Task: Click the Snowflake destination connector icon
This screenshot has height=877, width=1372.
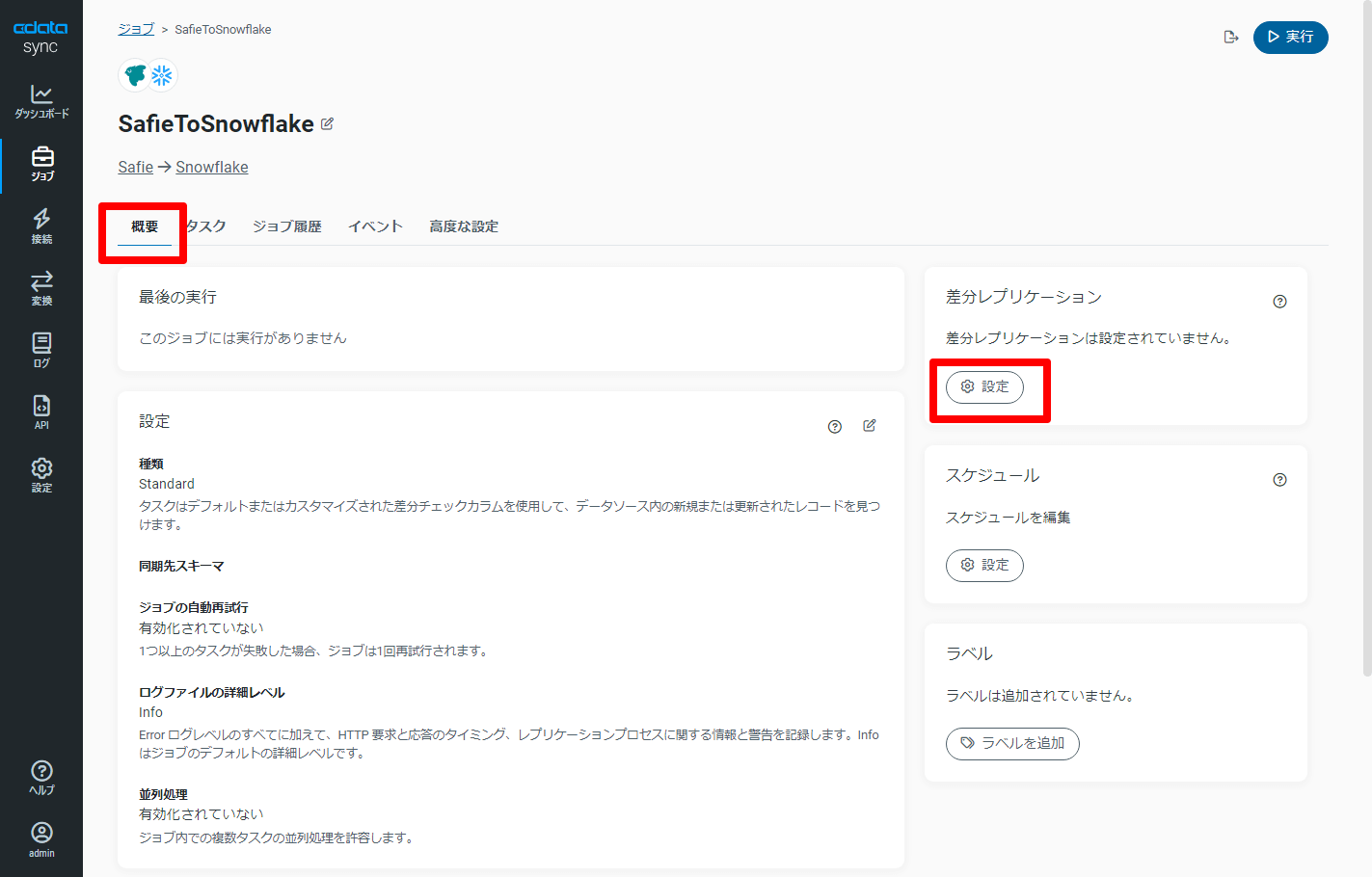Action: coord(162,75)
